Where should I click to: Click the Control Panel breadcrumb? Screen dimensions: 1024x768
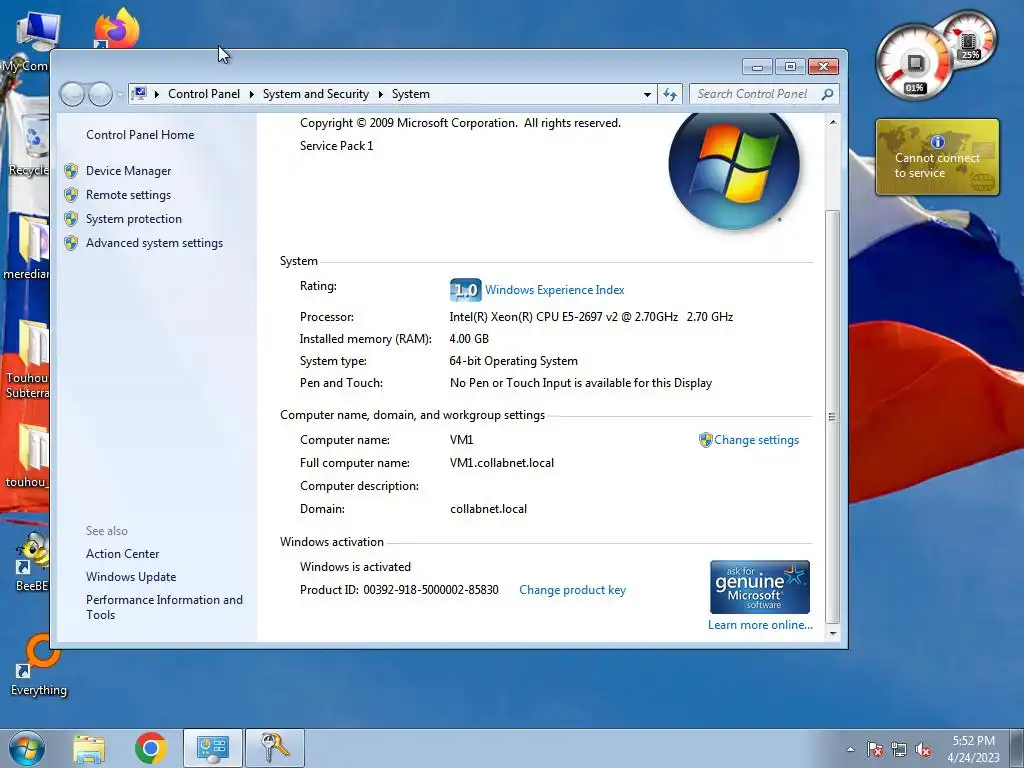point(204,94)
